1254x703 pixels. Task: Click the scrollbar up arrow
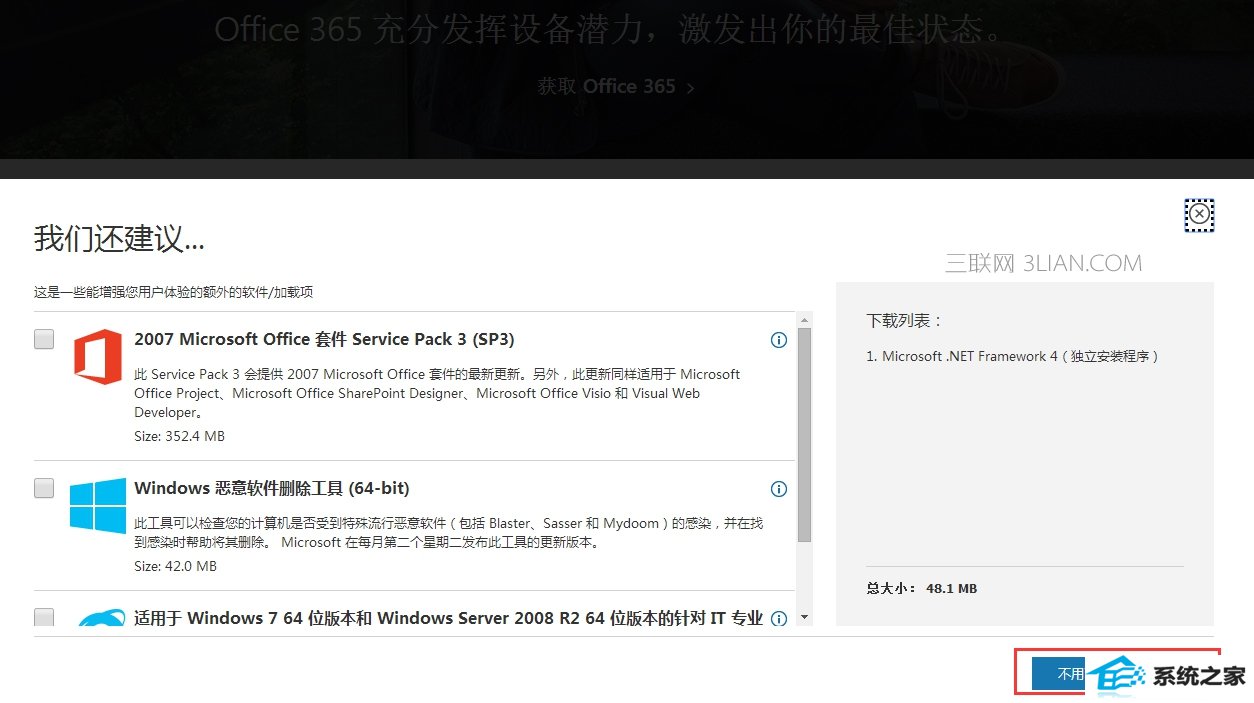(x=804, y=318)
